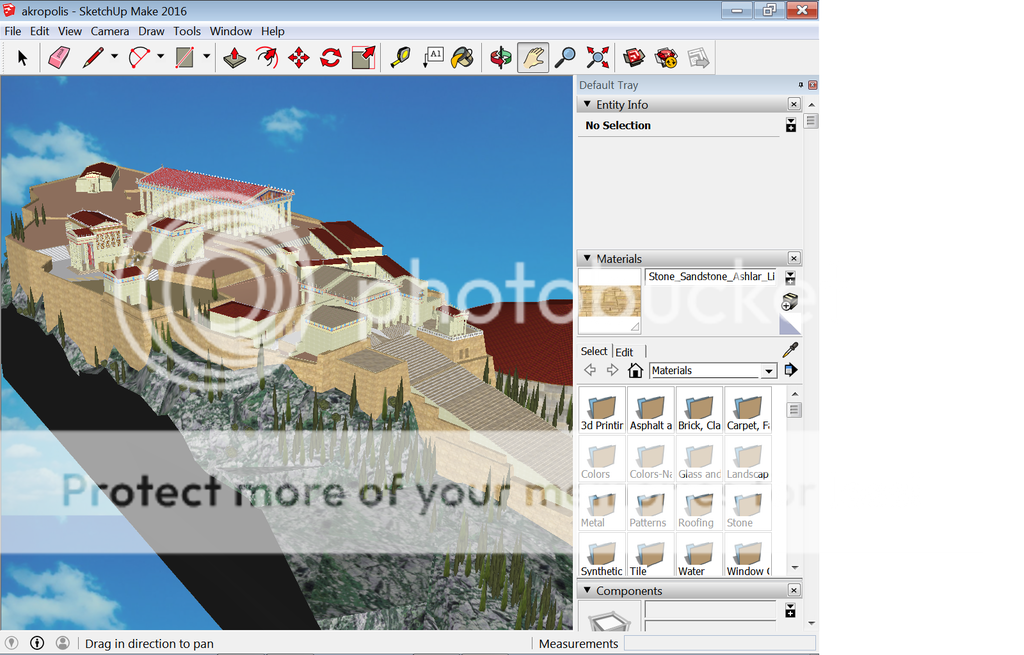Viewport: 1024px width, 655px height.
Task: Open Line tool dropdown arrow
Action: 114,57
